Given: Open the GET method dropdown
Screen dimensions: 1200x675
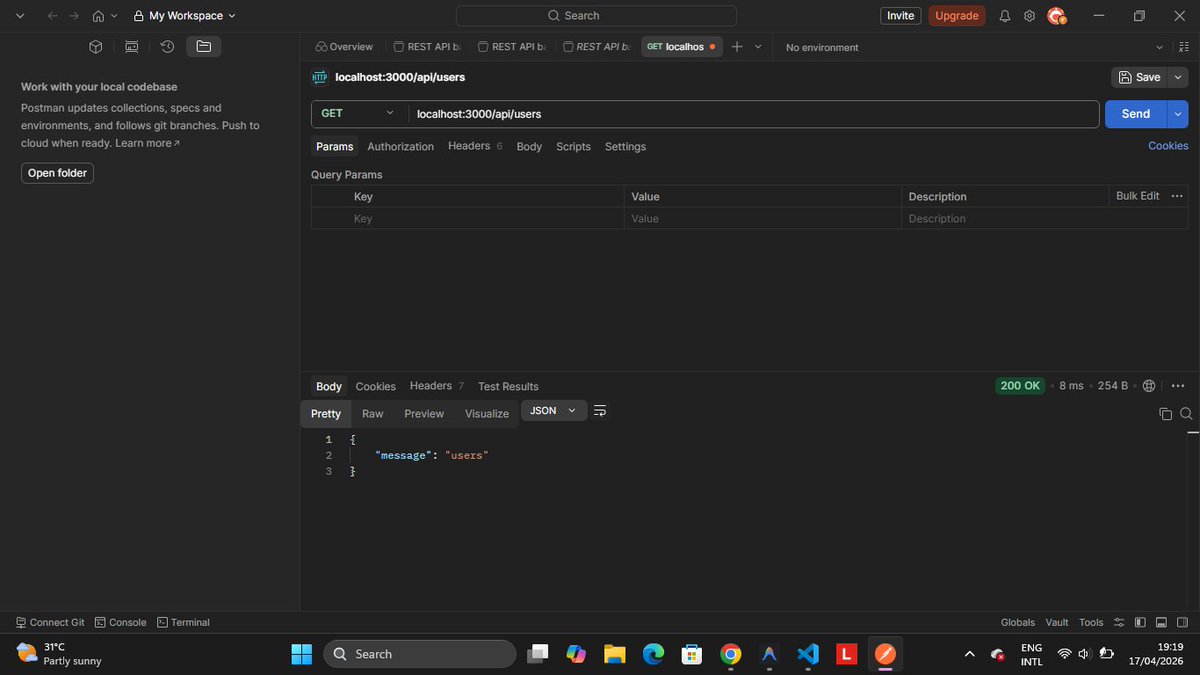Looking at the screenshot, I should (359, 114).
